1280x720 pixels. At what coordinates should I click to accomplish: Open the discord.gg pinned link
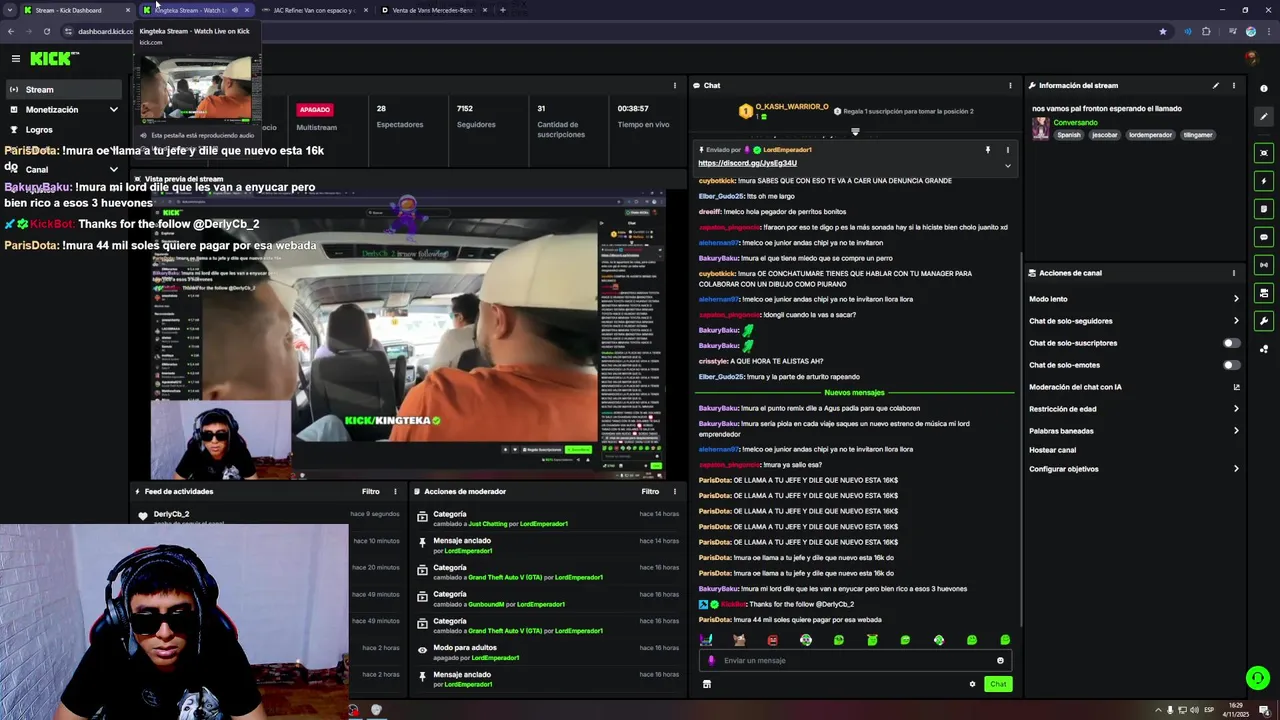(747, 163)
